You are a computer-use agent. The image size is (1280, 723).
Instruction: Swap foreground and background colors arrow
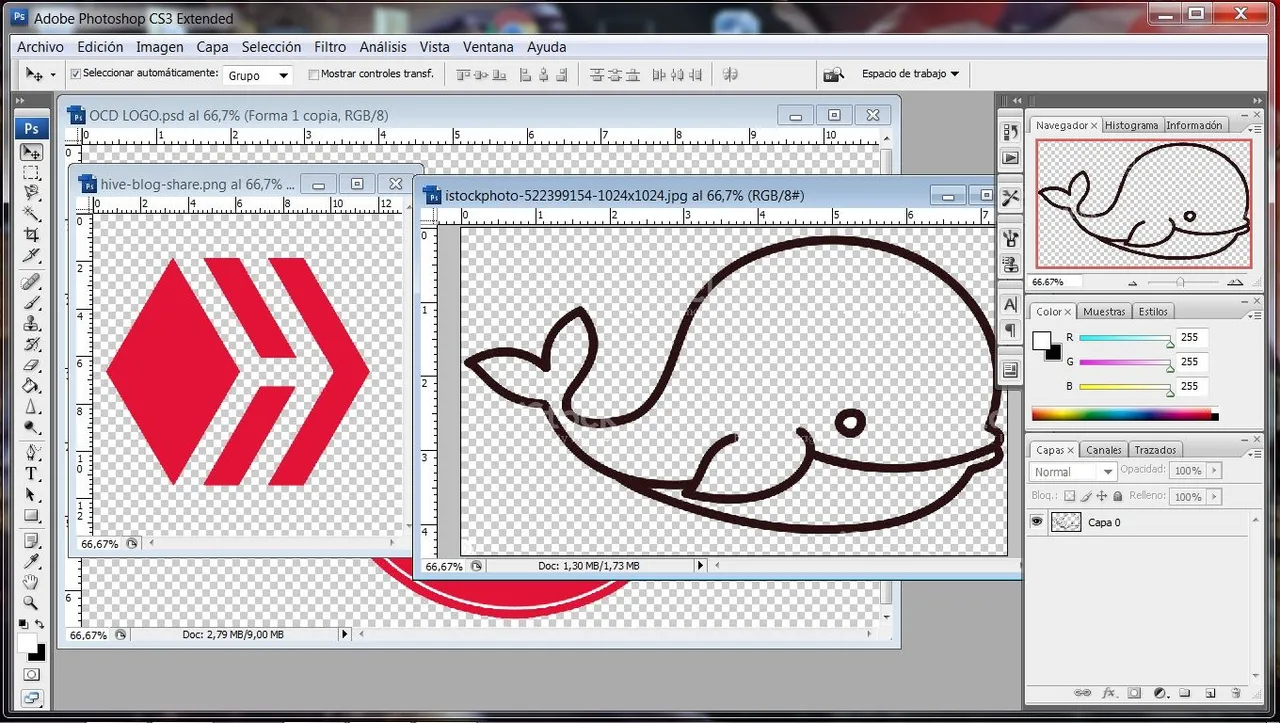click(40, 624)
